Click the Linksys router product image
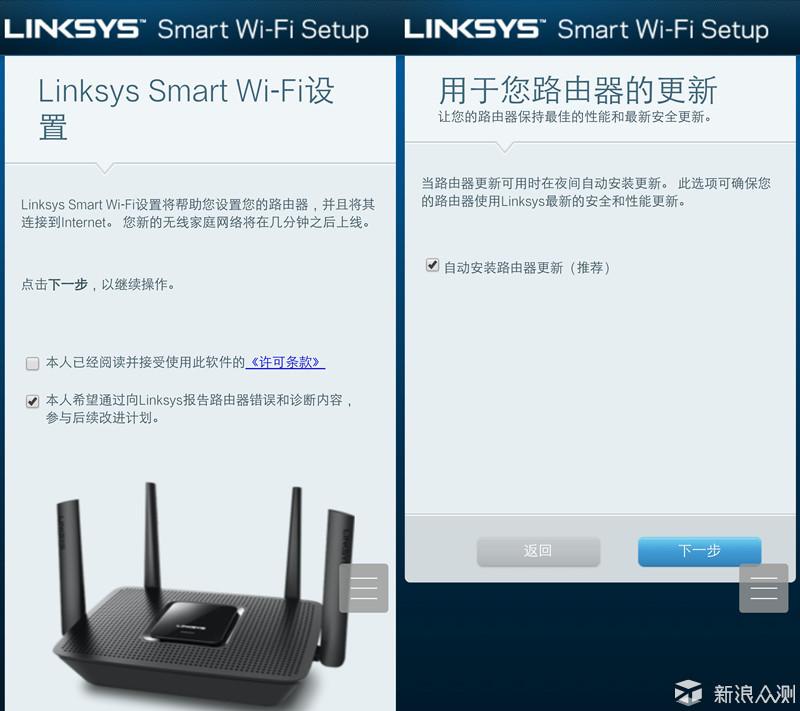 [x=204, y=592]
